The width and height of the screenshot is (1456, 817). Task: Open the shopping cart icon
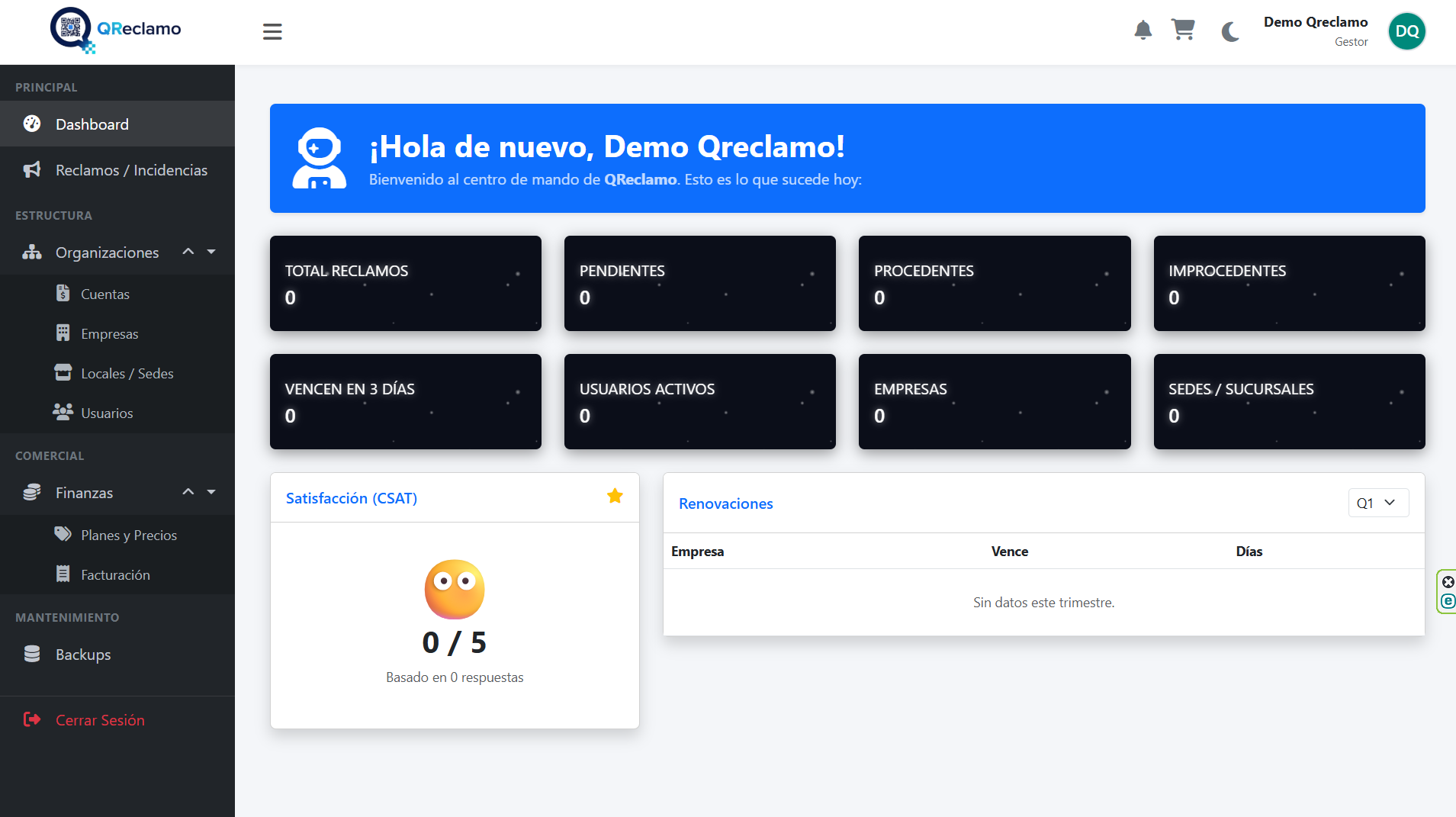pyautogui.click(x=1183, y=31)
